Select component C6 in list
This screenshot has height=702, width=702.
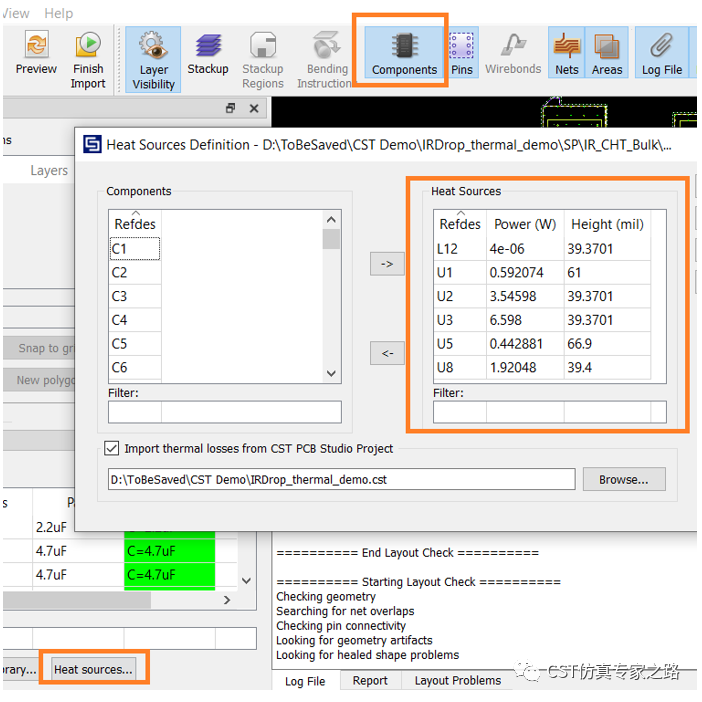click(135, 367)
